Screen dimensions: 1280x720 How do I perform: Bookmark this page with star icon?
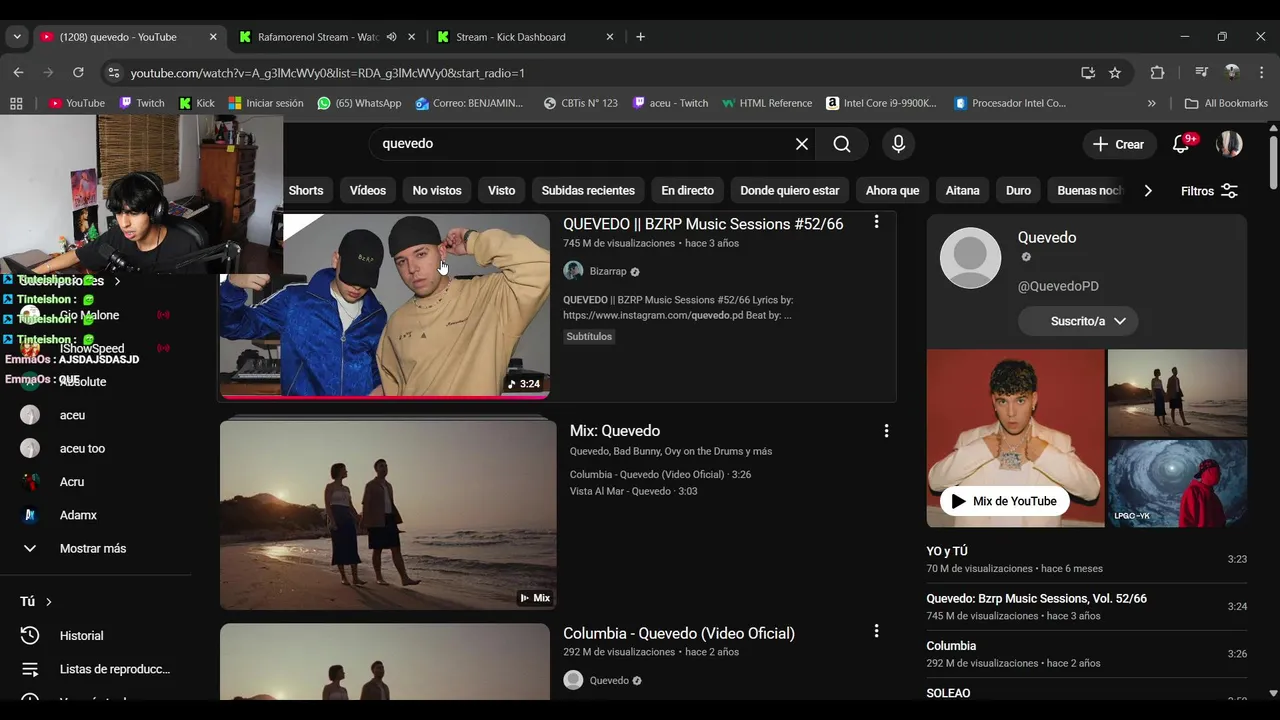(1115, 73)
